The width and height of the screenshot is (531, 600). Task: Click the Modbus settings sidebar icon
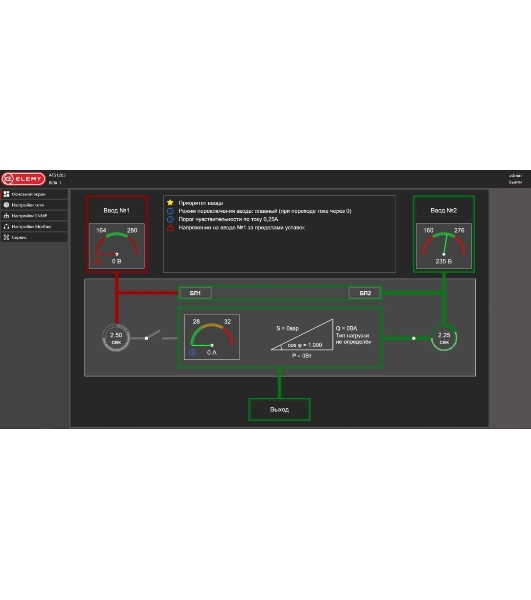pos(6,227)
